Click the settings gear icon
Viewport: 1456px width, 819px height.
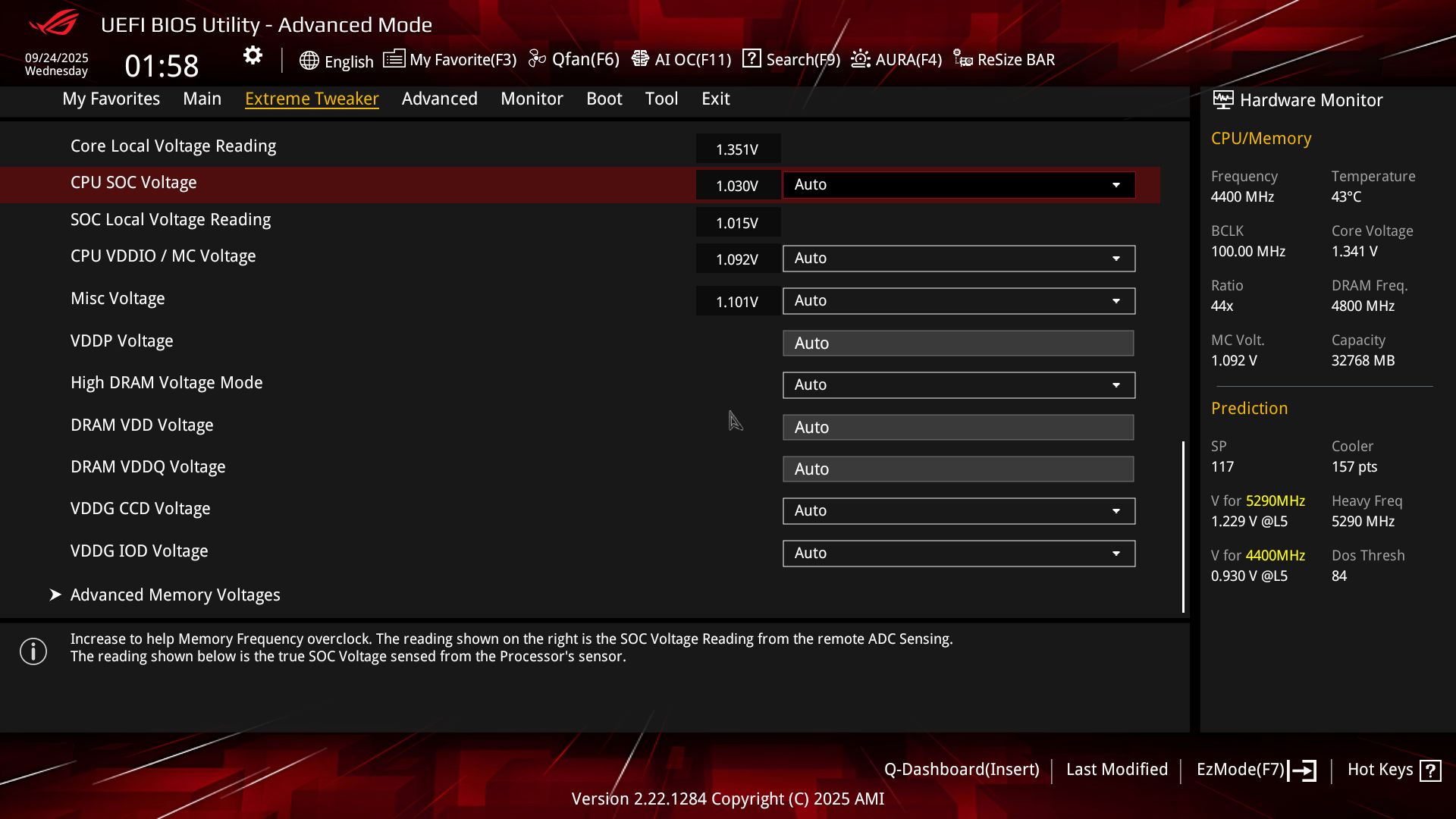(253, 55)
